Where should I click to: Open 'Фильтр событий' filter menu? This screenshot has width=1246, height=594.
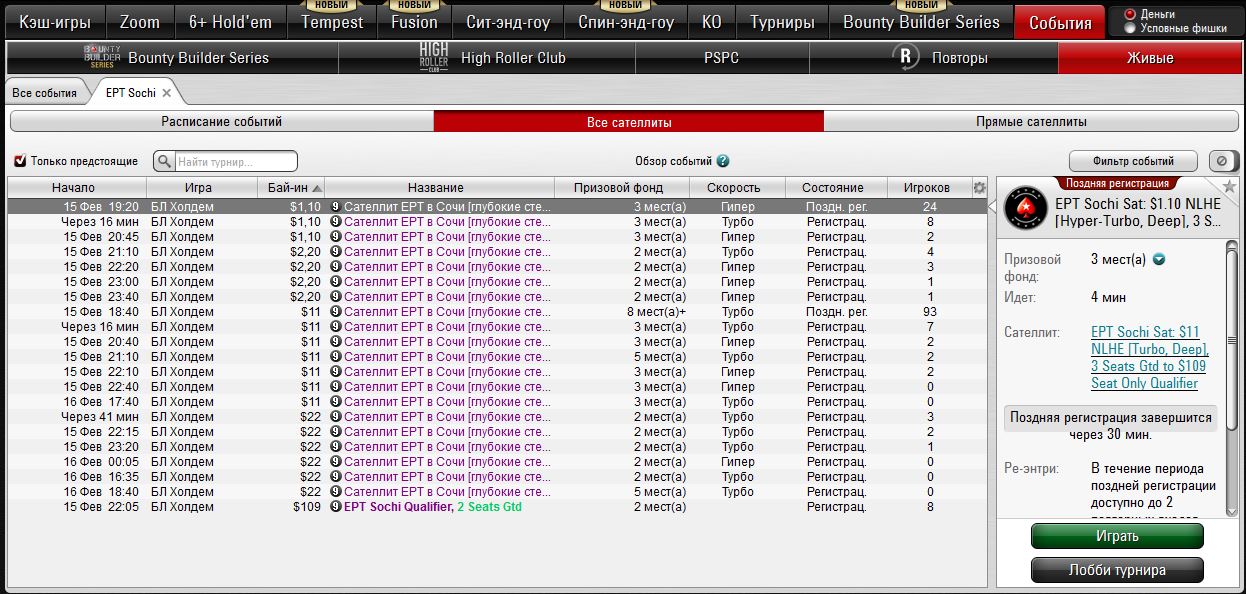click(1133, 161)
